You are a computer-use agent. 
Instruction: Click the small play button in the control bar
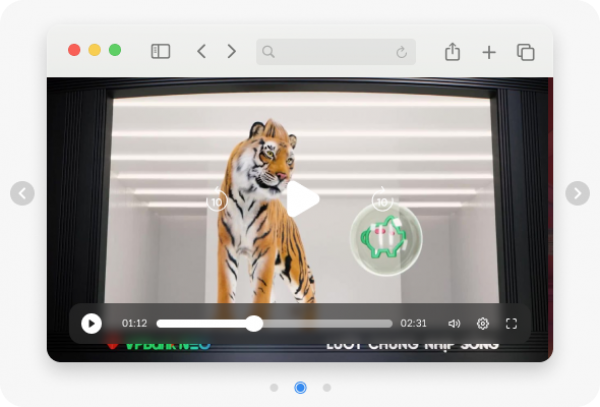coord(91,323)
